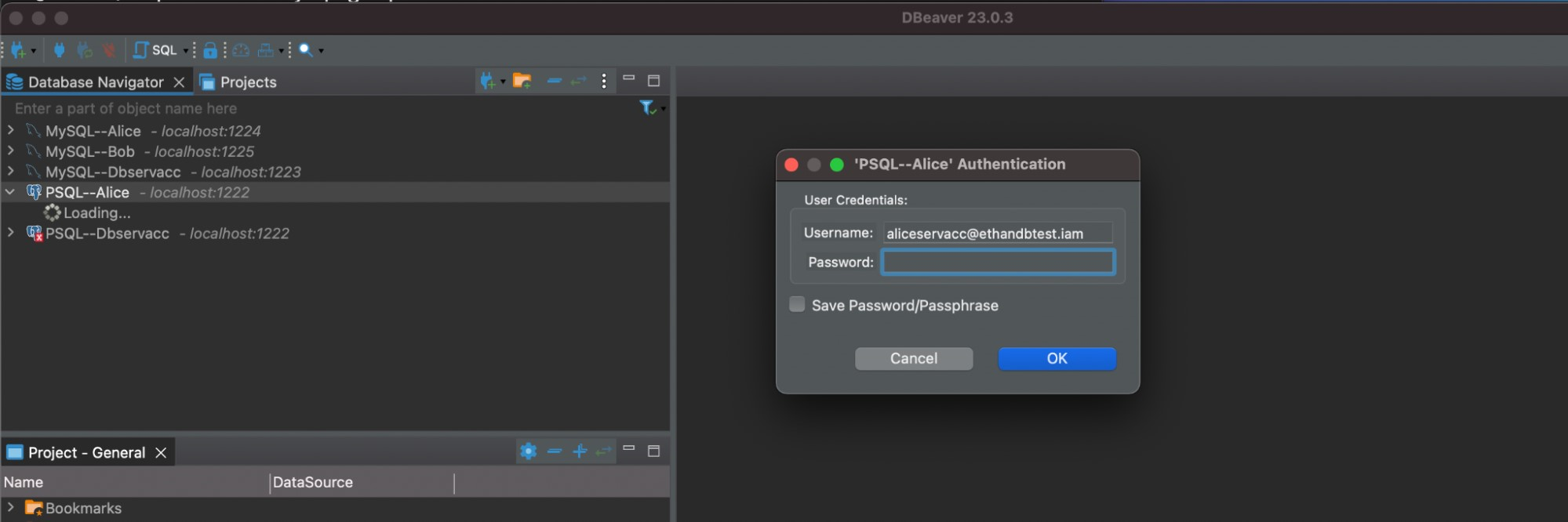Click into the Password field

pyautogui.click(x=998, y=262)
